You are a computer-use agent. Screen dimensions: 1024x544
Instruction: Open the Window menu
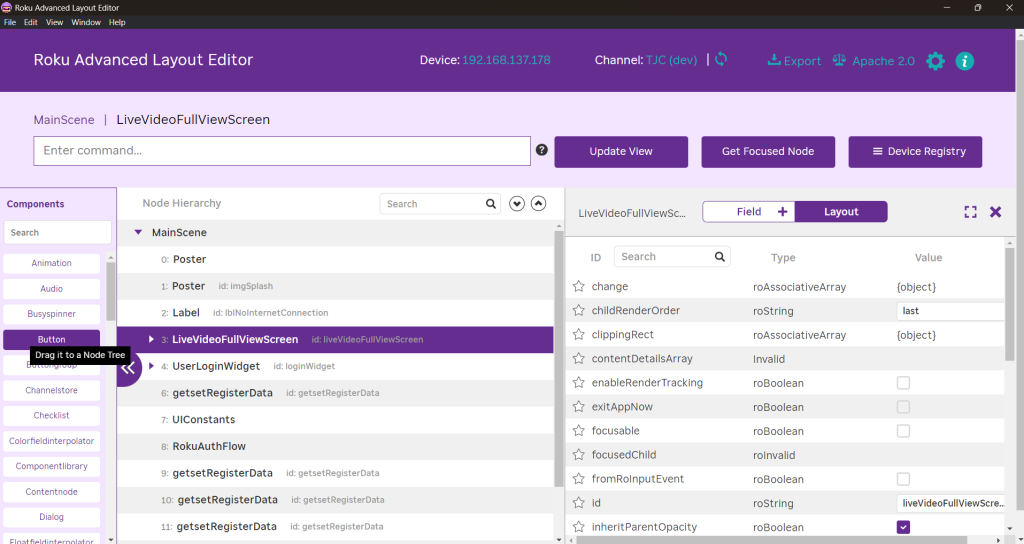(x=86, y=22)
